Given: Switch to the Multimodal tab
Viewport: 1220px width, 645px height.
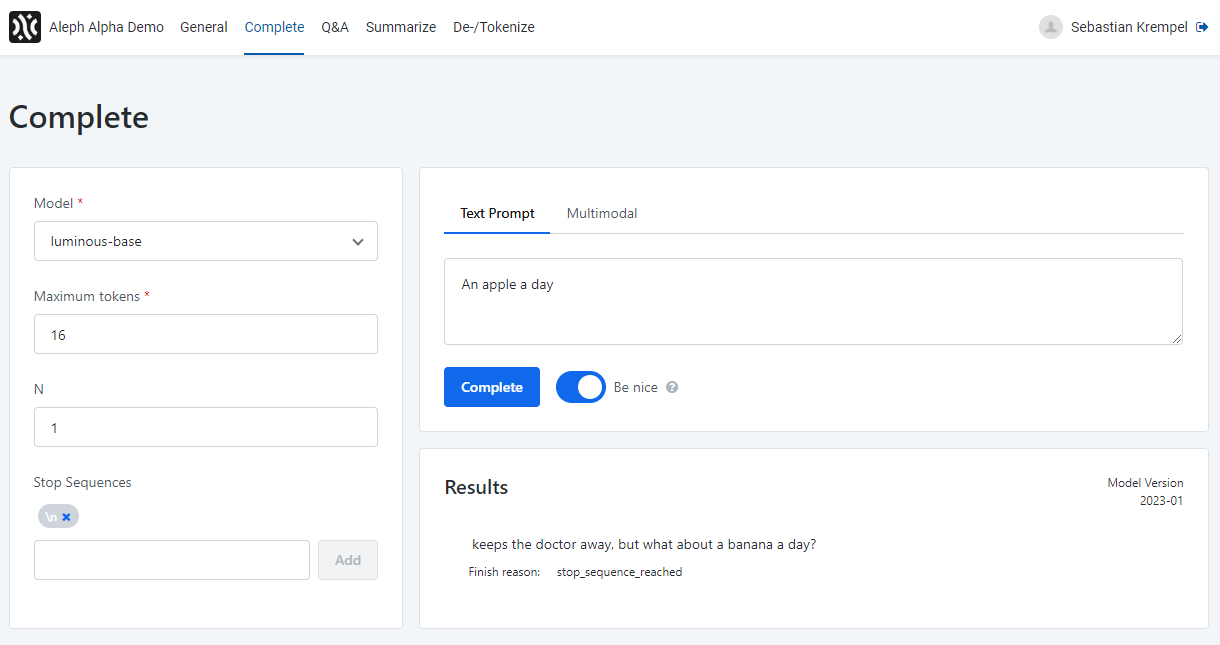Looking at the screenshot, I should pos(602,213).
